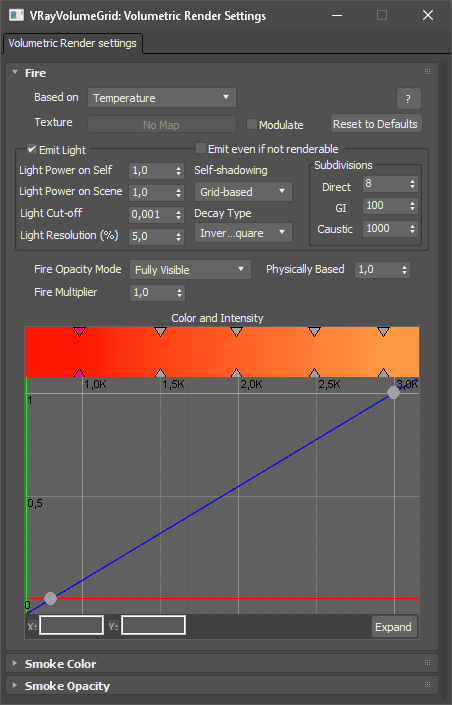Click Reset to Defaults button

coord(376,124)
